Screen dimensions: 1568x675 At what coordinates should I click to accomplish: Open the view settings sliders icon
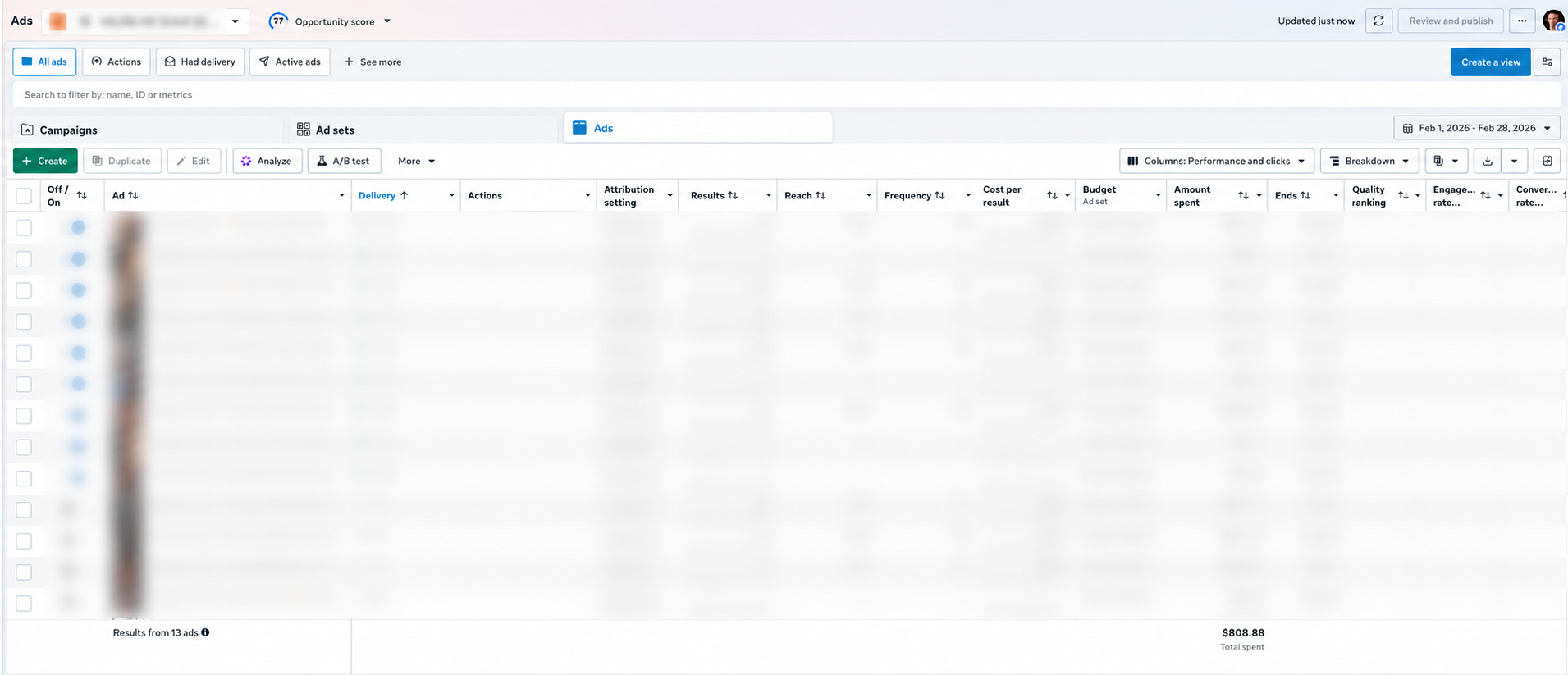1547,62
